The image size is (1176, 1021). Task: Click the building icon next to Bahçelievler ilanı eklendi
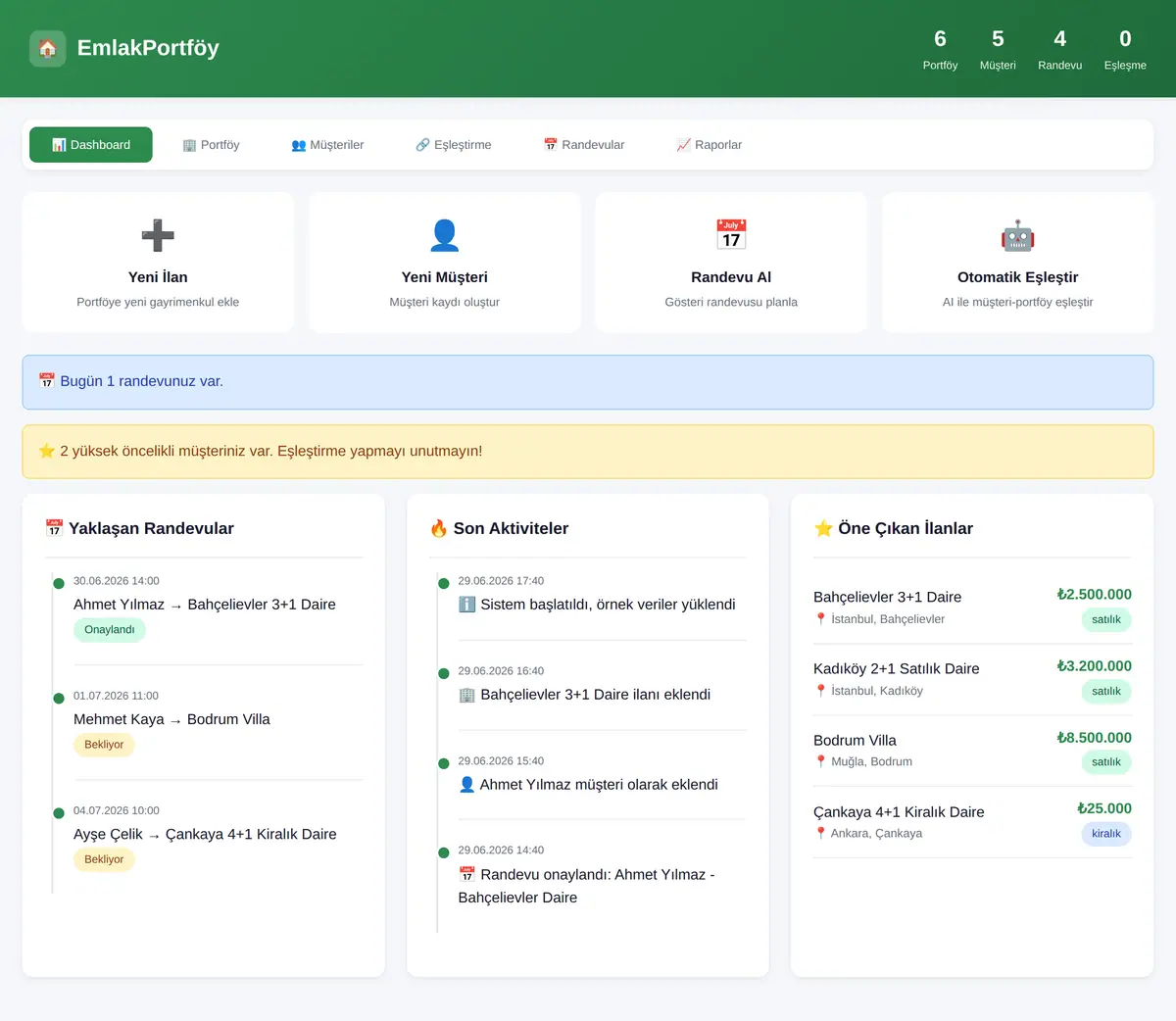click(467, 695)
